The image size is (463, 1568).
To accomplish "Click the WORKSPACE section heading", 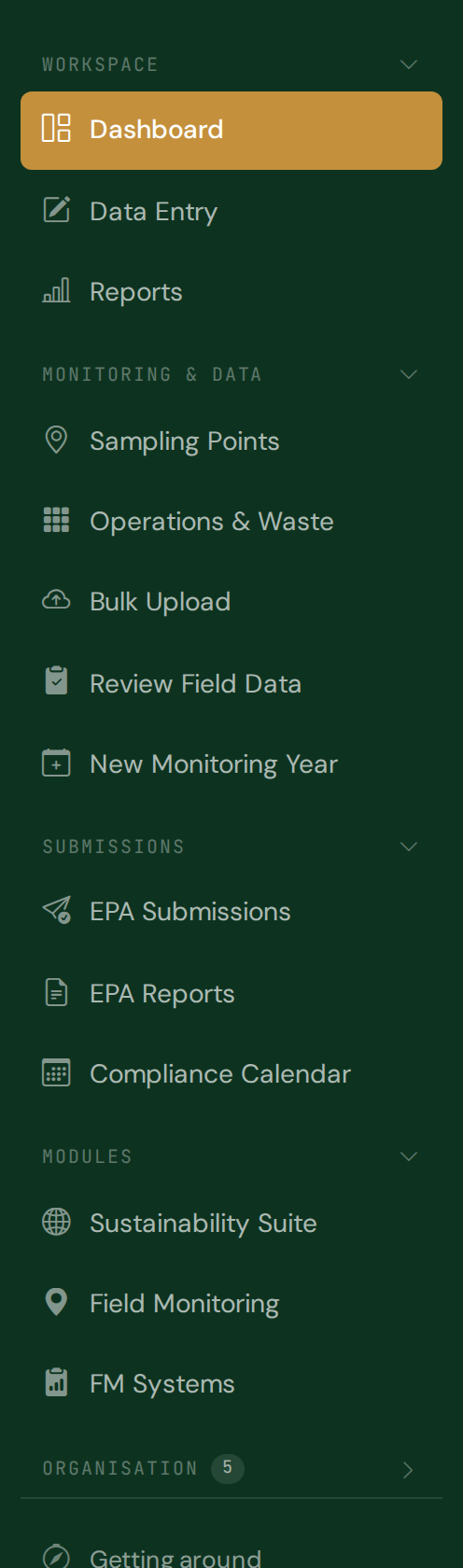I will pyautogui.click(x=100, y=64).
